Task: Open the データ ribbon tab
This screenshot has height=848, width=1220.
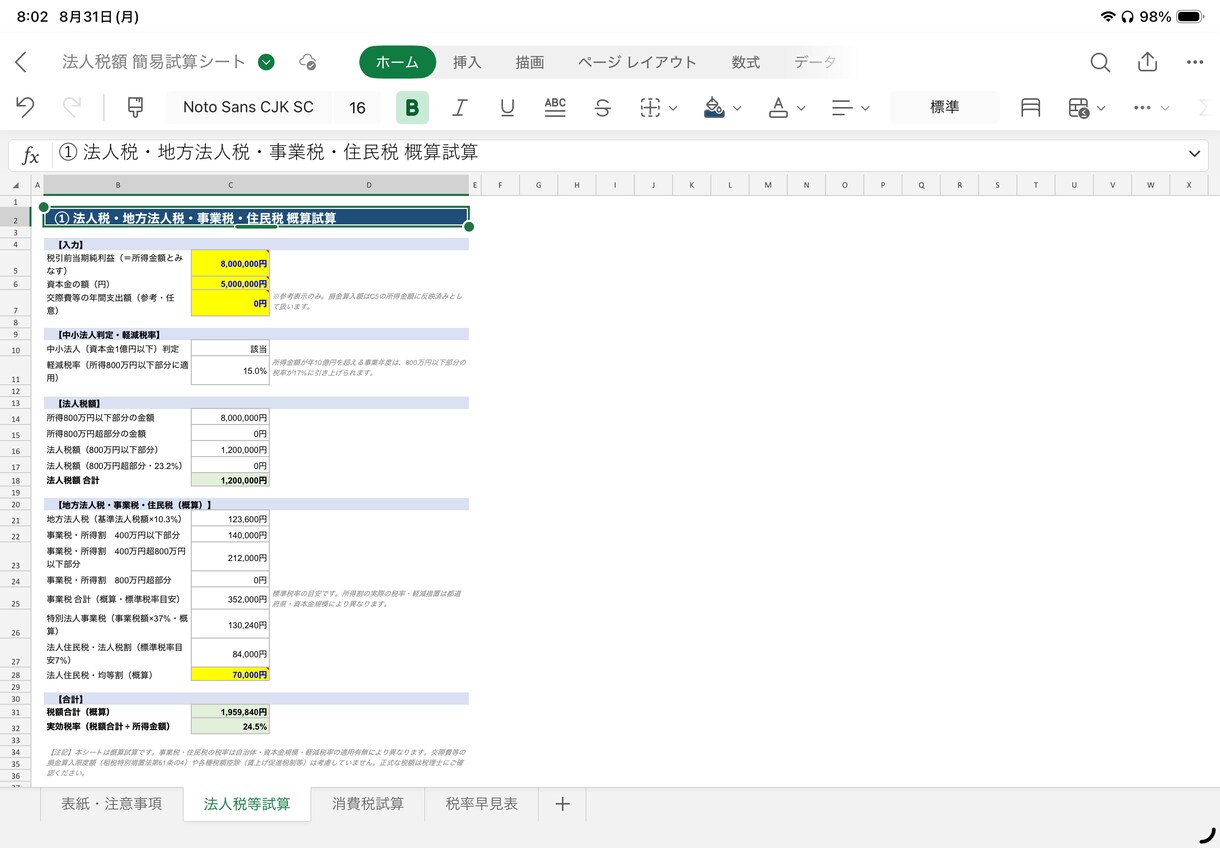Action: pos(815,62)
